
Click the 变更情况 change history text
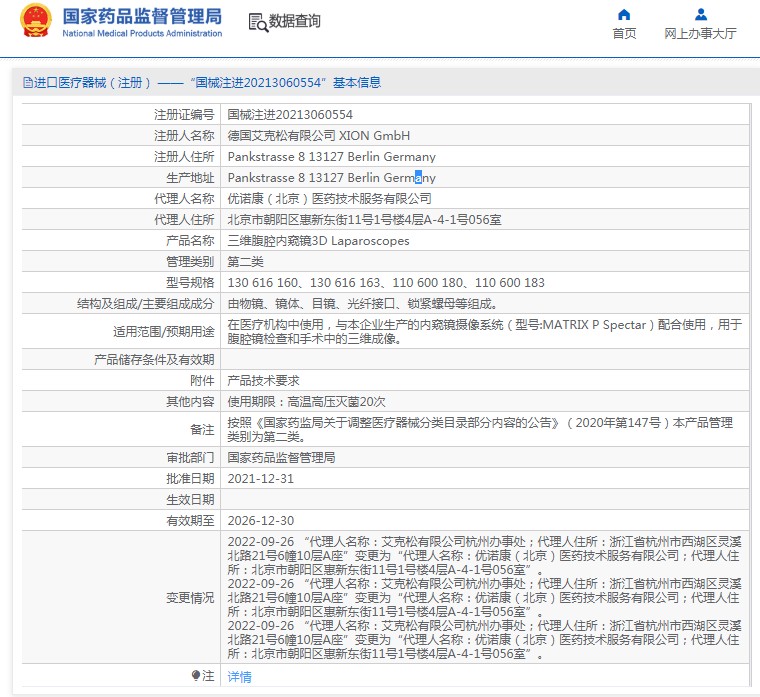(485, 598)
